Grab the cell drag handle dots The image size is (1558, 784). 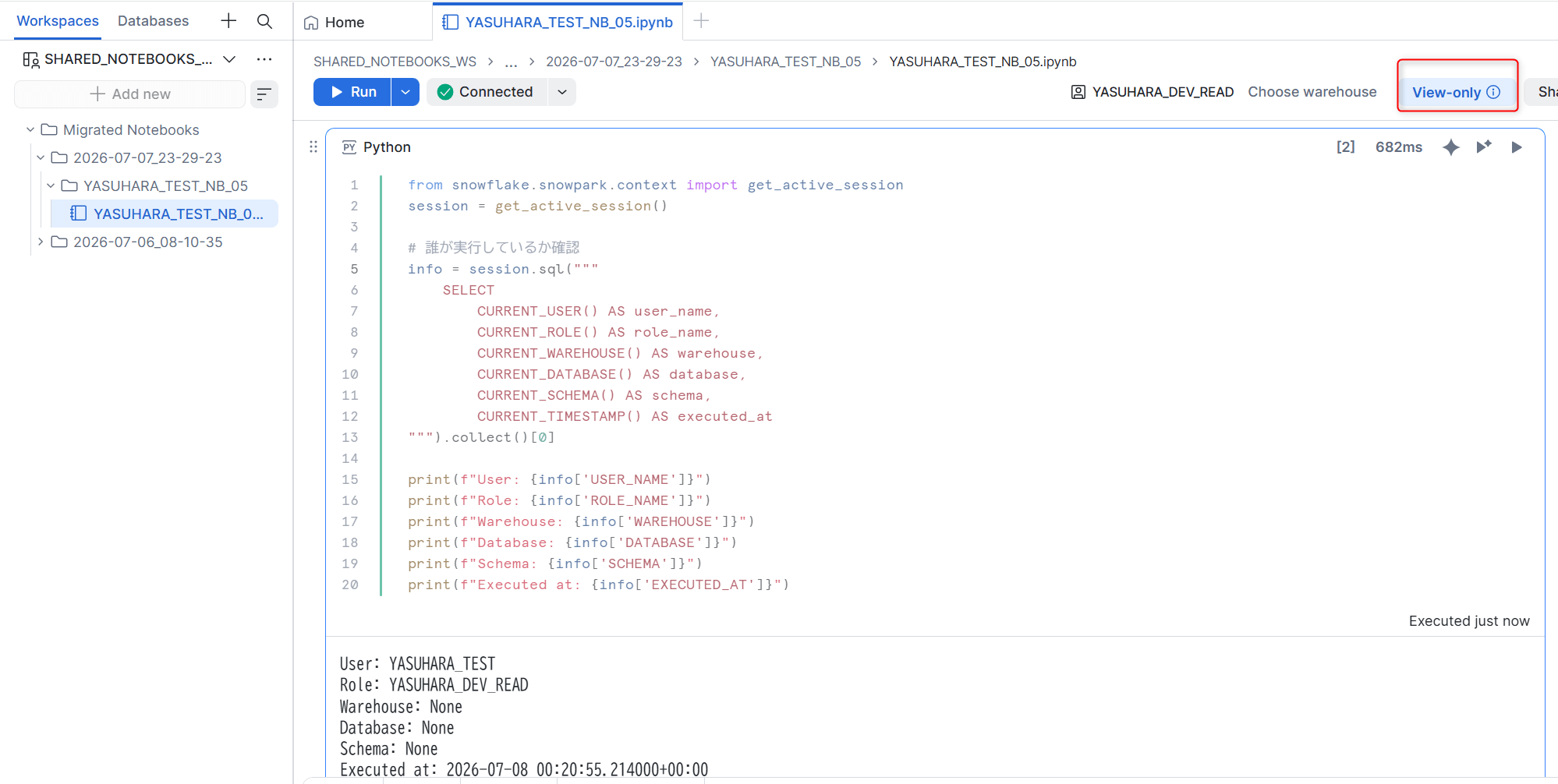313,147
